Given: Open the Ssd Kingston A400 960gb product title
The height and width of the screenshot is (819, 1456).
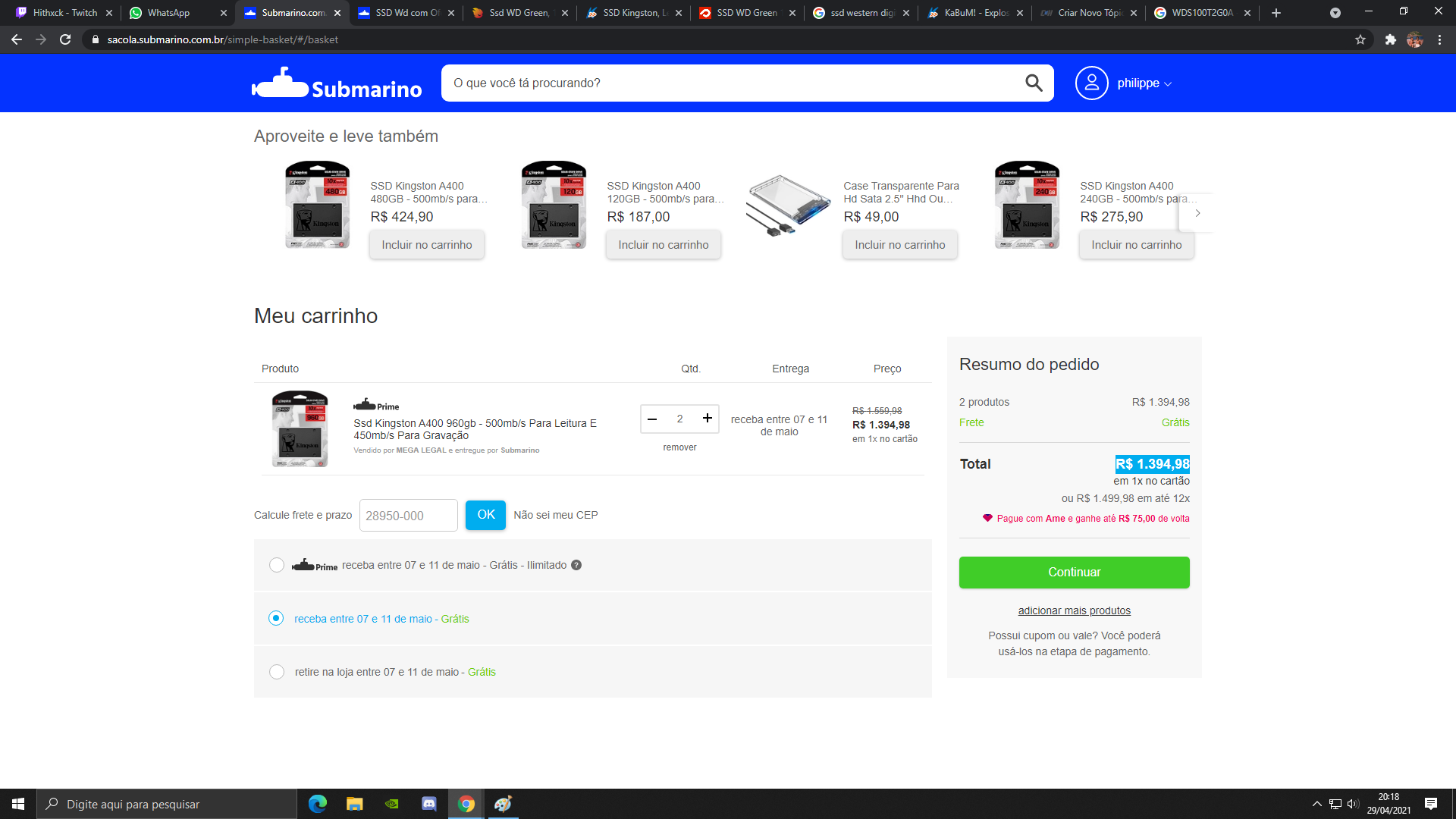Looking at the screenshot, I should click(475, 429).
